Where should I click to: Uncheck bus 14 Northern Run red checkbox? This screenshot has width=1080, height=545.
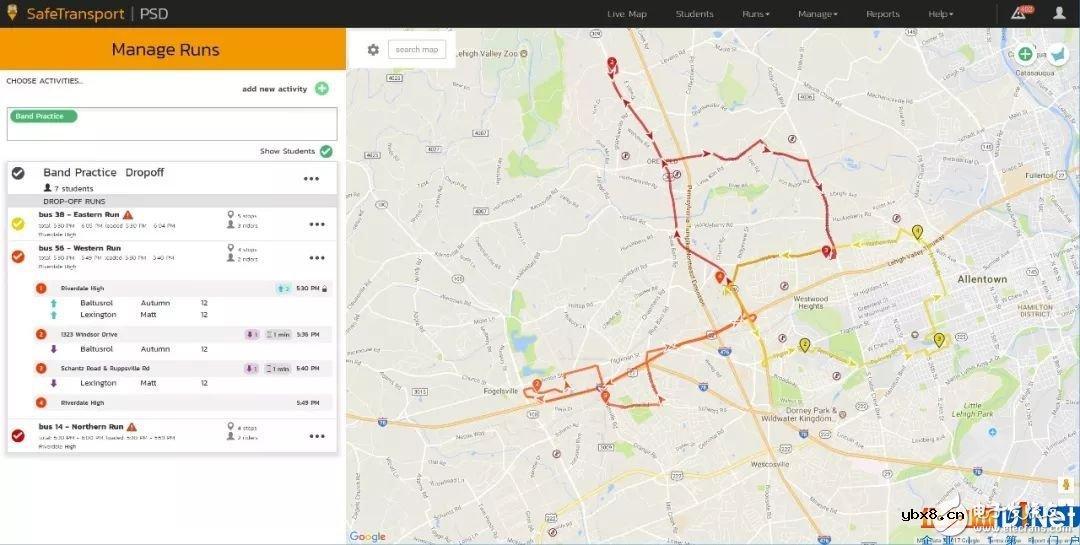click(x=18, y=436)
